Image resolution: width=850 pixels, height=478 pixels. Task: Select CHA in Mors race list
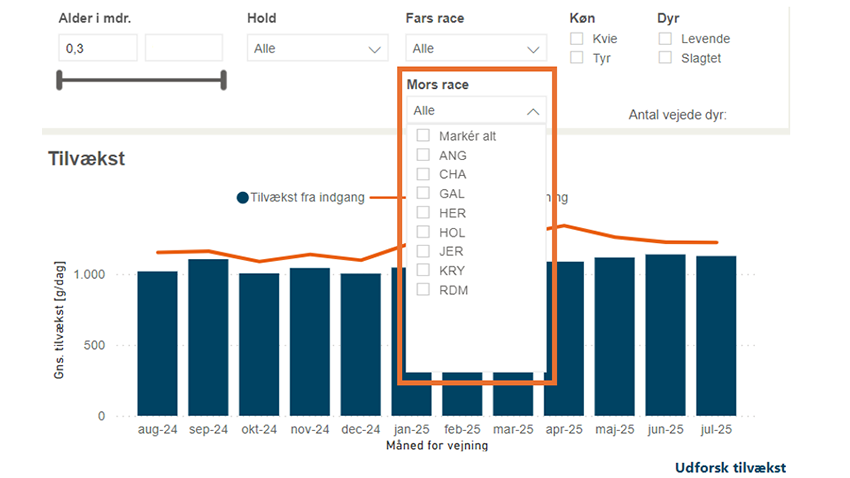coord(424,174)
